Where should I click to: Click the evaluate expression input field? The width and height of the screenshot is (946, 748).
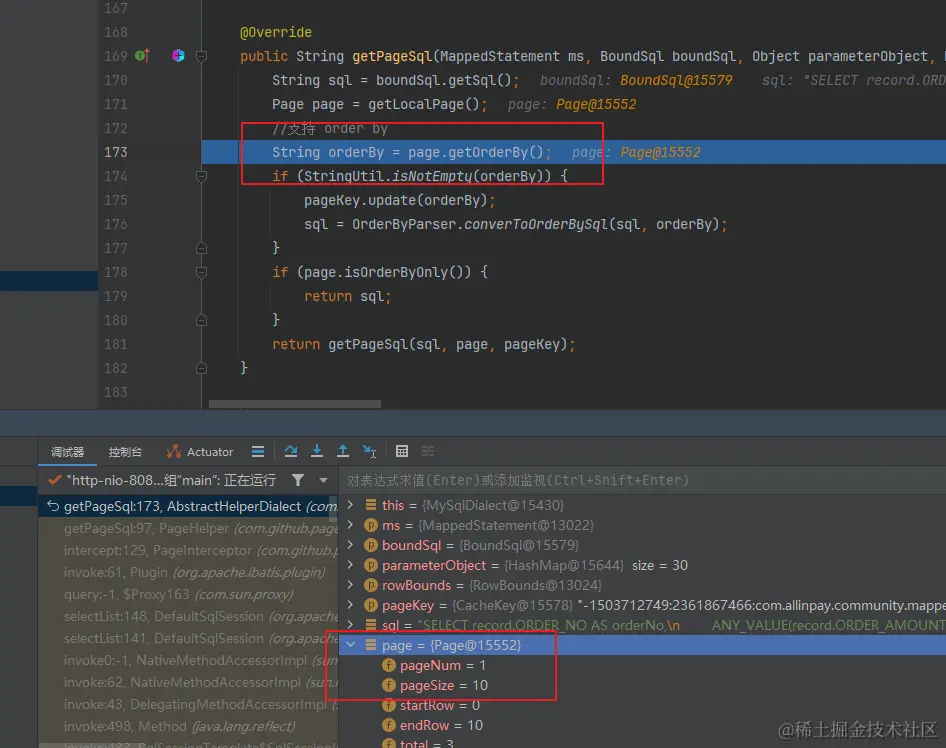pos(643,480)
